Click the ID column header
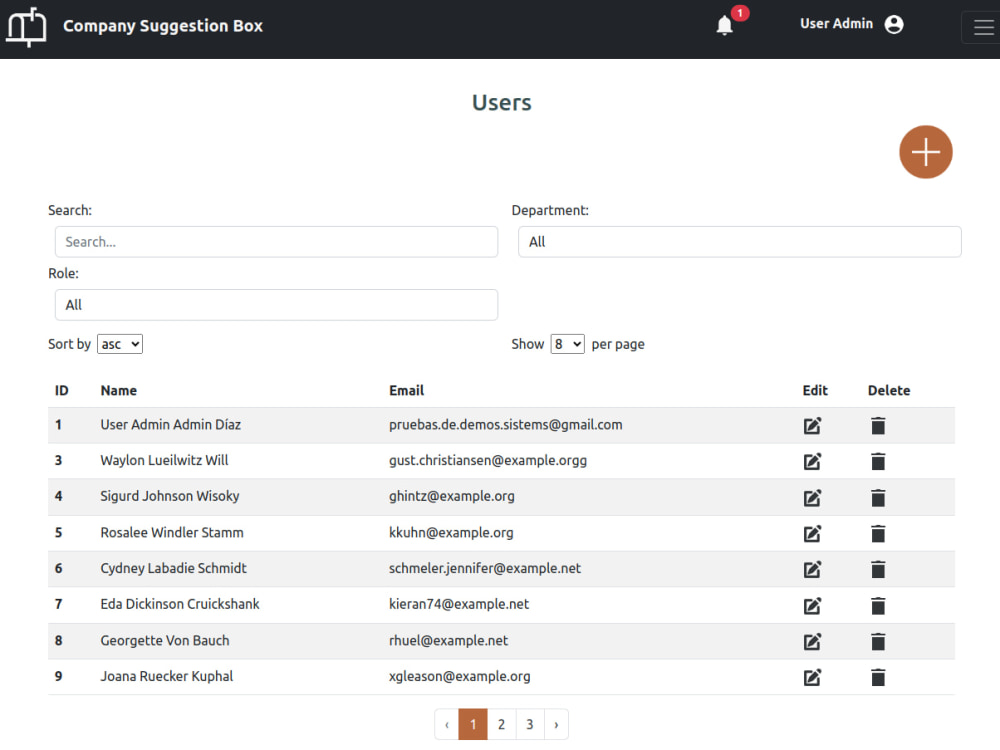 pos(61,390)
